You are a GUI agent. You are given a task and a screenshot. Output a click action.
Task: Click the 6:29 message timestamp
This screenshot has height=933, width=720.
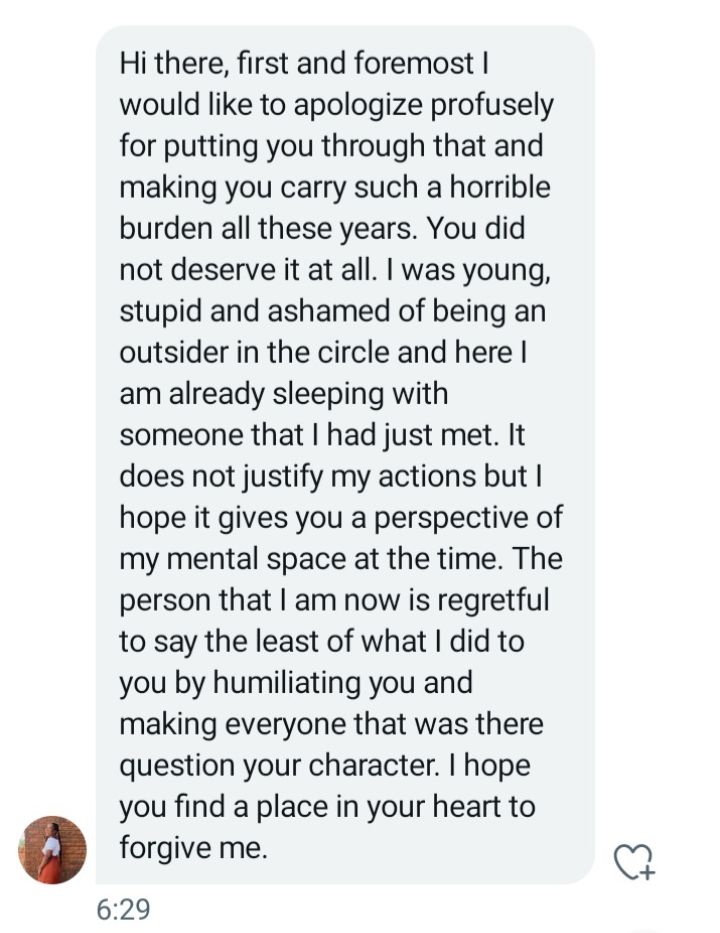coord(123,910)
